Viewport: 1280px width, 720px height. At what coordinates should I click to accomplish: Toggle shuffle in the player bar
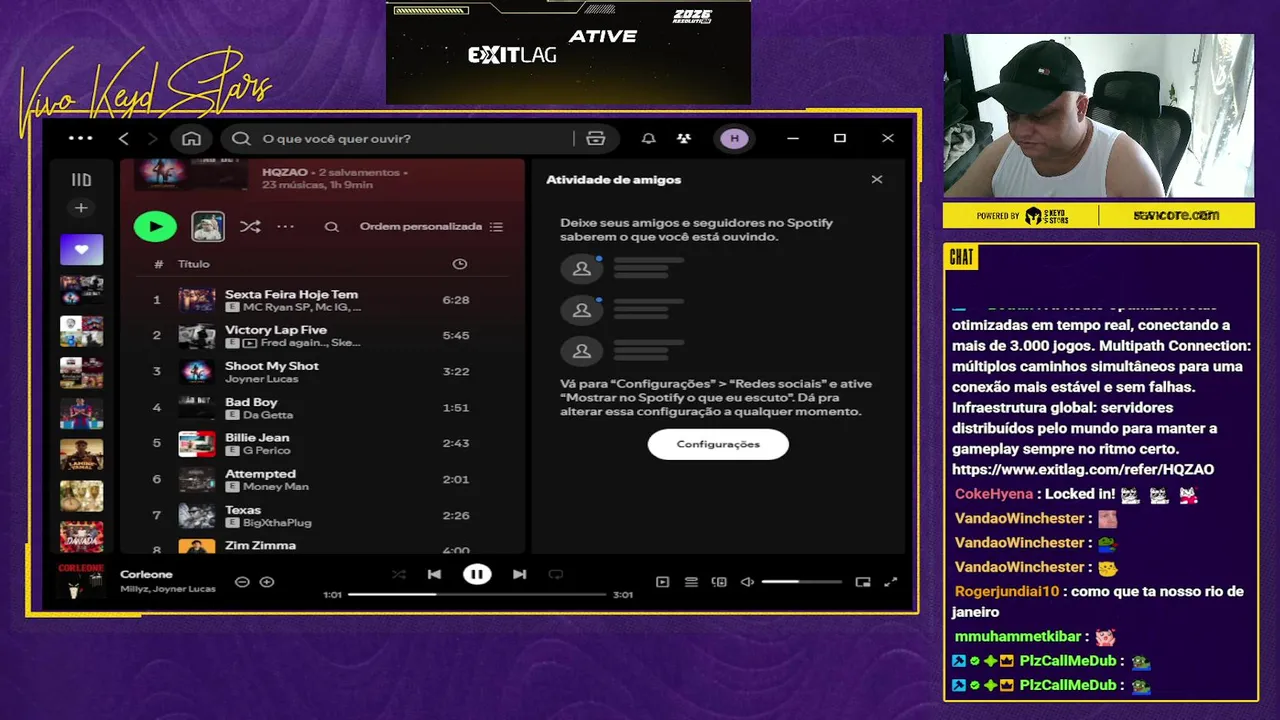coord(399,574)
